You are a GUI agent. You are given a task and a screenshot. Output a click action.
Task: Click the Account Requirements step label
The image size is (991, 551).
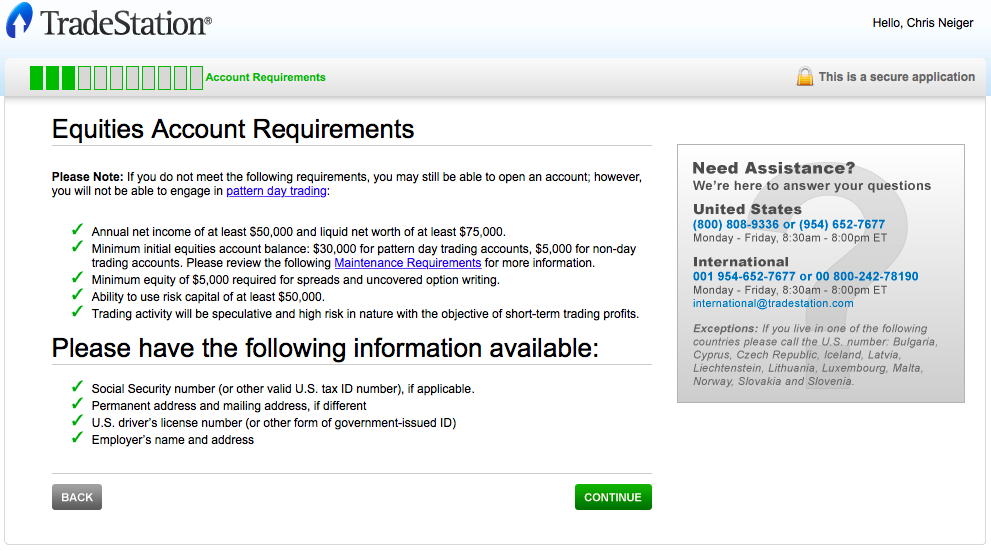(x=265, y=77)
